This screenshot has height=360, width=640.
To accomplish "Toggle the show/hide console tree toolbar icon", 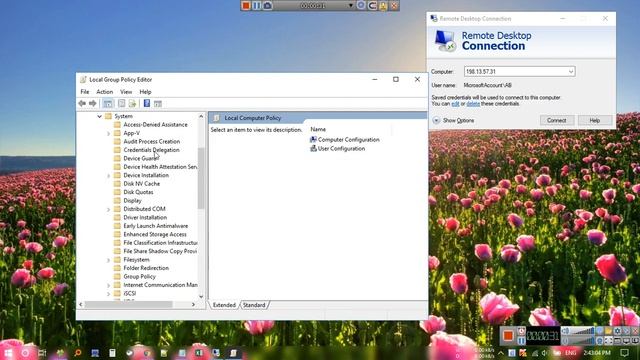I will tap(108, 104).
